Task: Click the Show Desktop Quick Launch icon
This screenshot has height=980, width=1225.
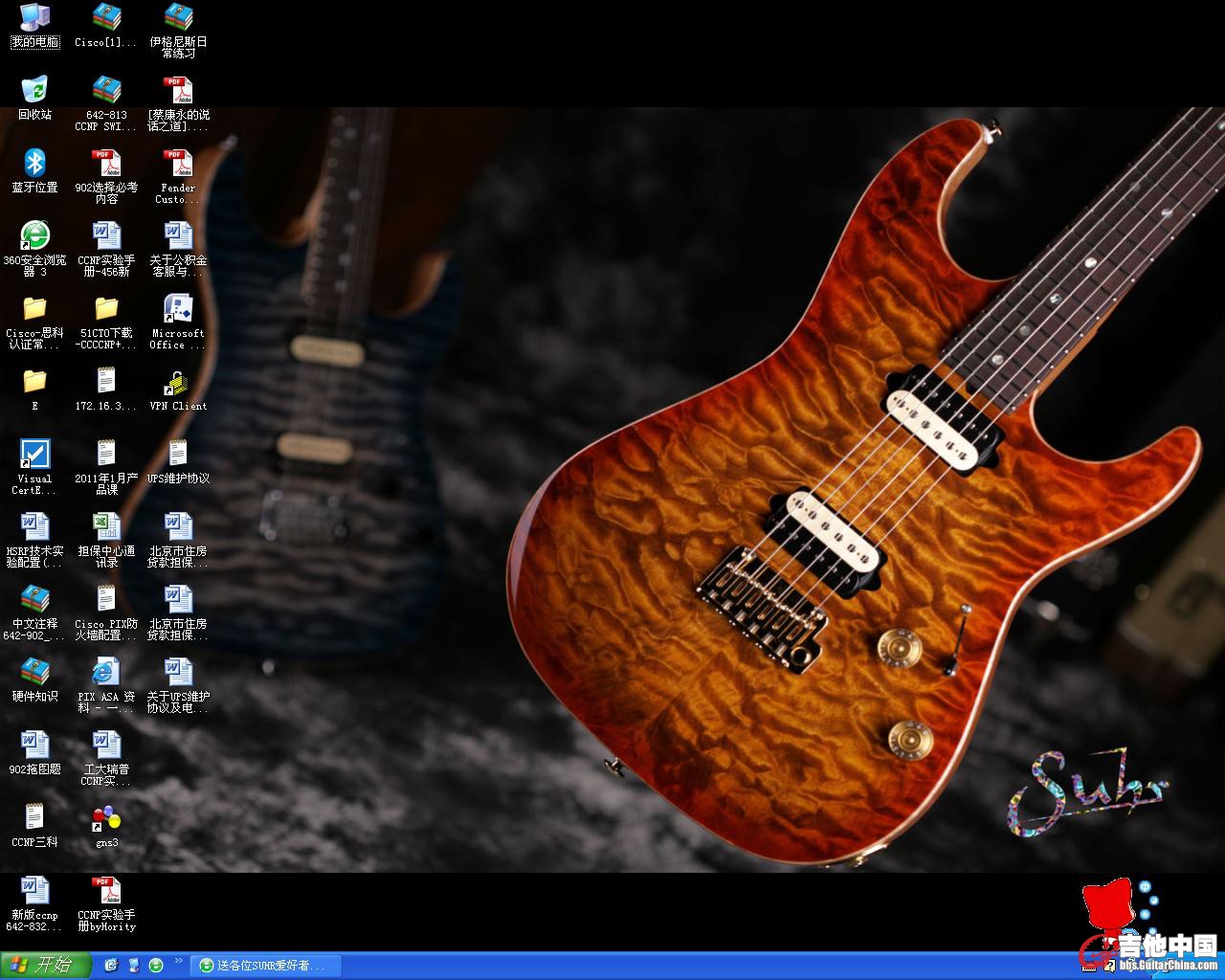Action: 134,965
